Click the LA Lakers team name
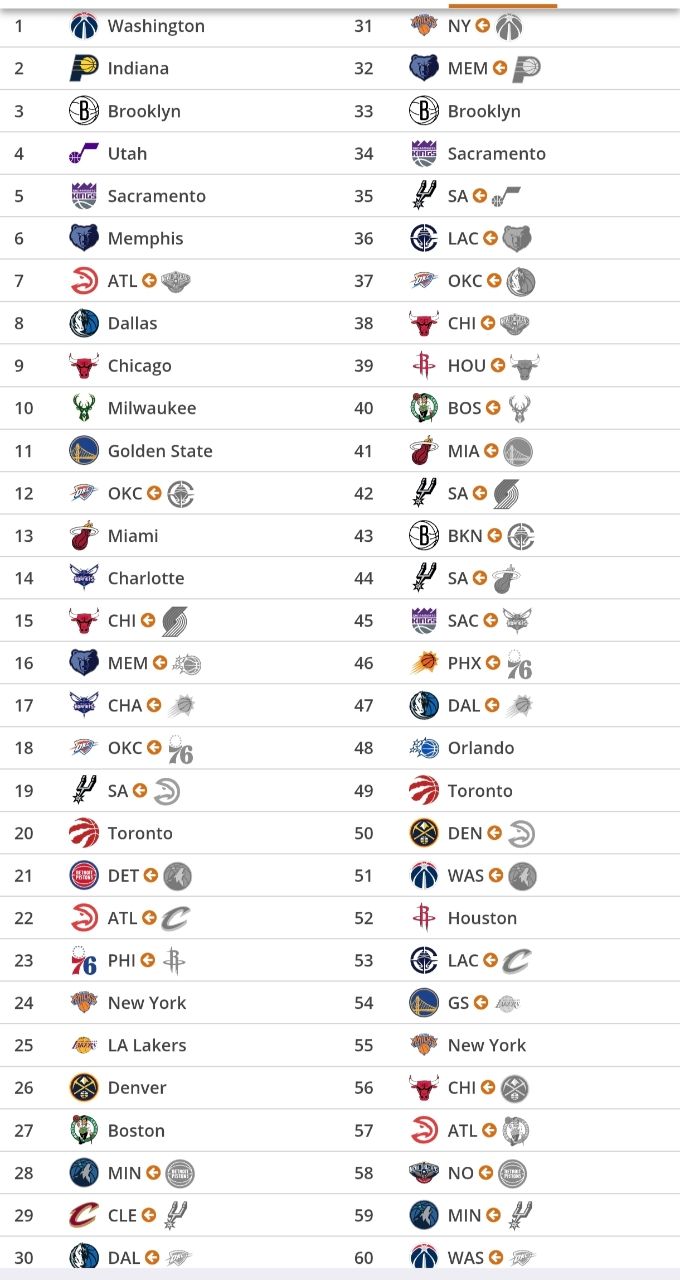This screenshot has width=680, height=1280. 147,1045
